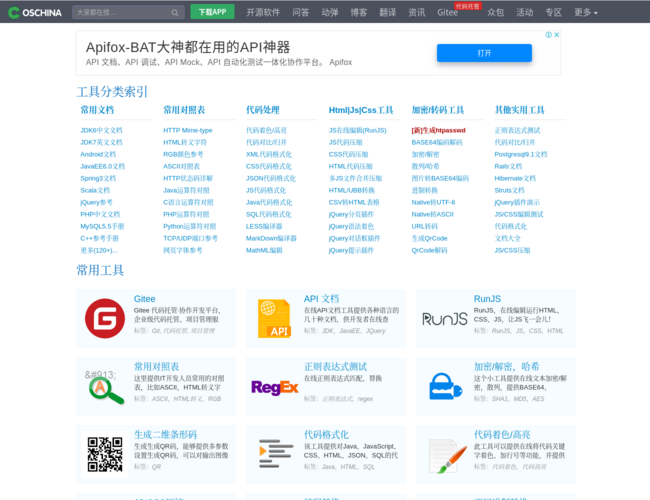Open the 代码着色/高亮 paintbrush icon

pyautogui.click(x=444, y=454)
